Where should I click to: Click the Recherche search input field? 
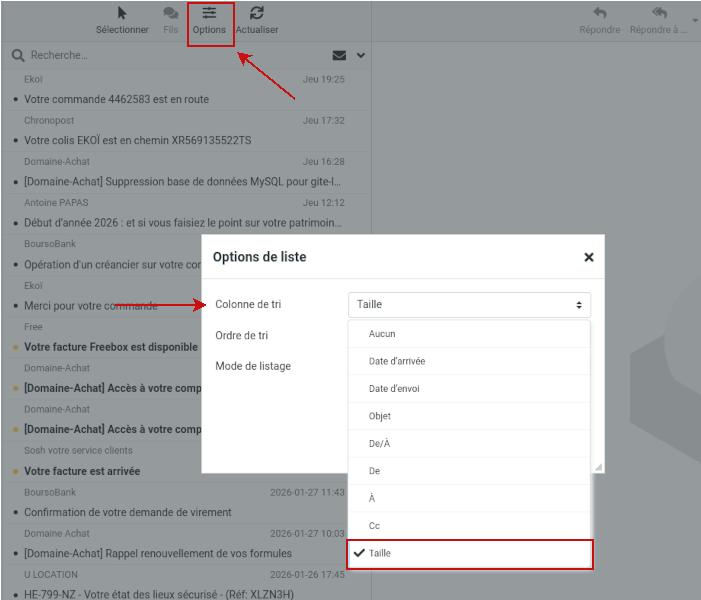pos(170,56)
